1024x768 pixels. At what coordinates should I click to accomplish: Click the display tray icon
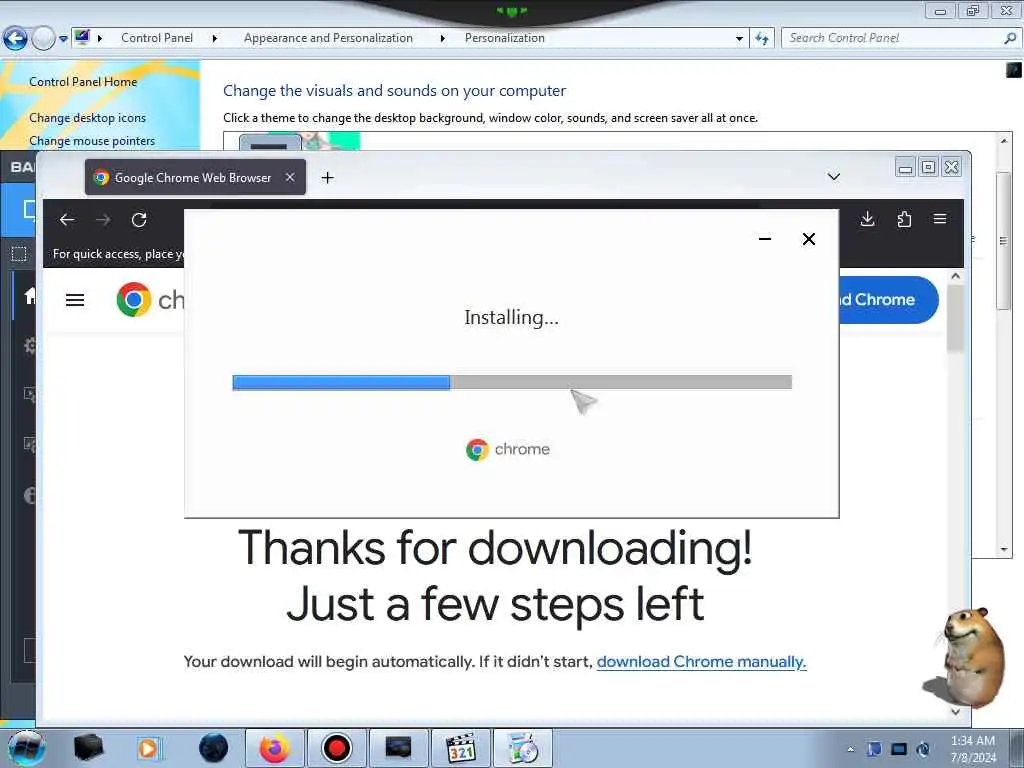point(899,749)
